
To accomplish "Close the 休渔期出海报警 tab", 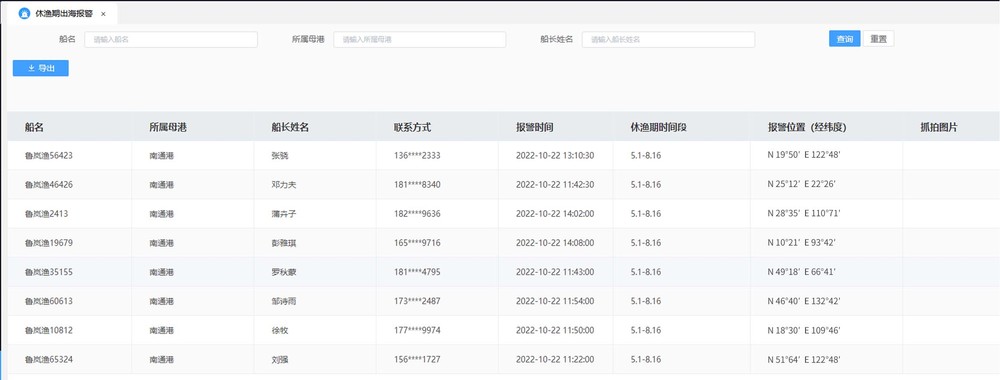I will pos(103,14).
